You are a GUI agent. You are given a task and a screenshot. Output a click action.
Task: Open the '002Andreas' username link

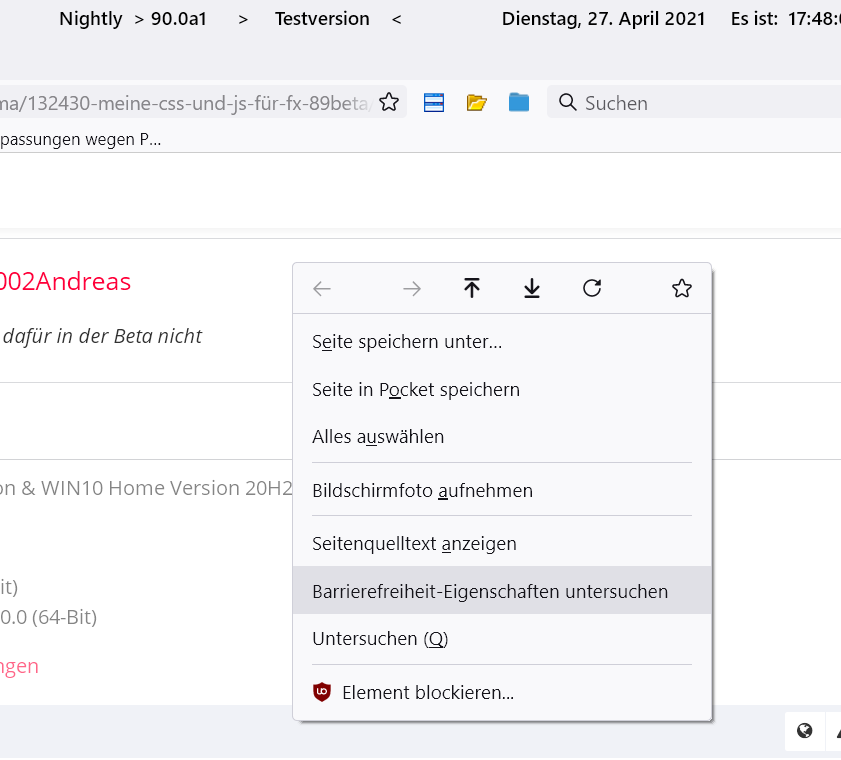tap(65, 282)
